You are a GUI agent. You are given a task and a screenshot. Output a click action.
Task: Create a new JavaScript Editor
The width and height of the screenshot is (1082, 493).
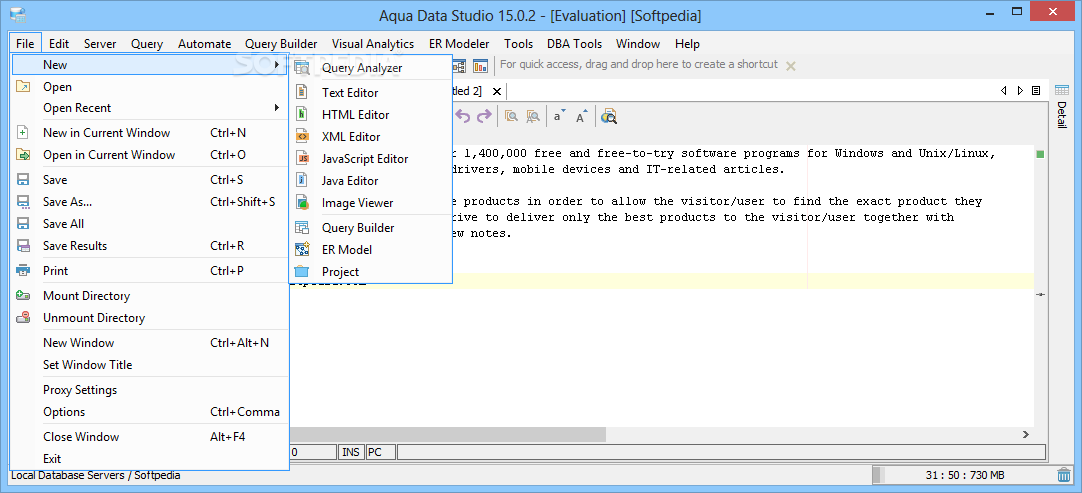pos(371,159)
